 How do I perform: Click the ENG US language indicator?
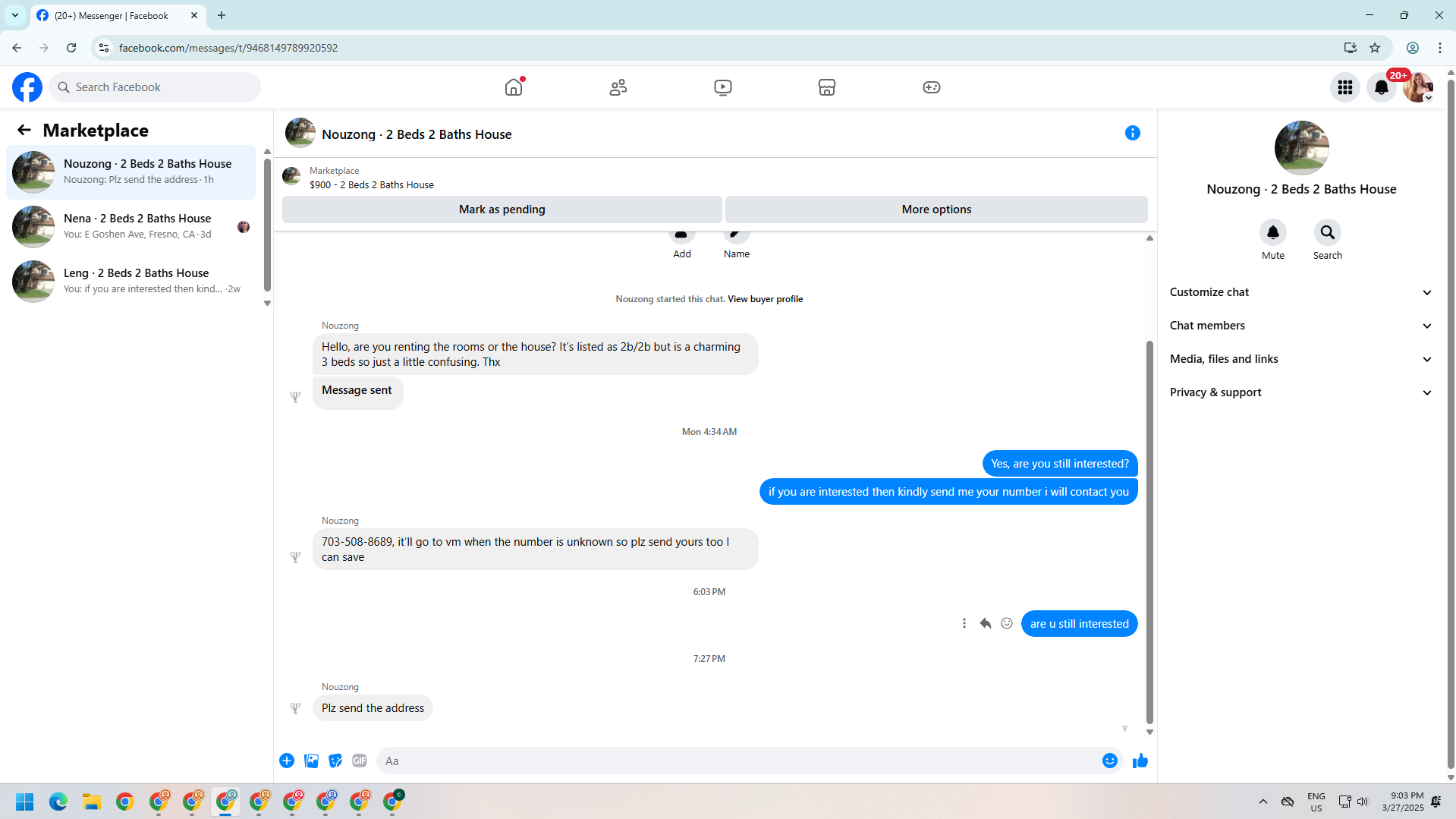pyautogui.click(x=1316, y=802)
